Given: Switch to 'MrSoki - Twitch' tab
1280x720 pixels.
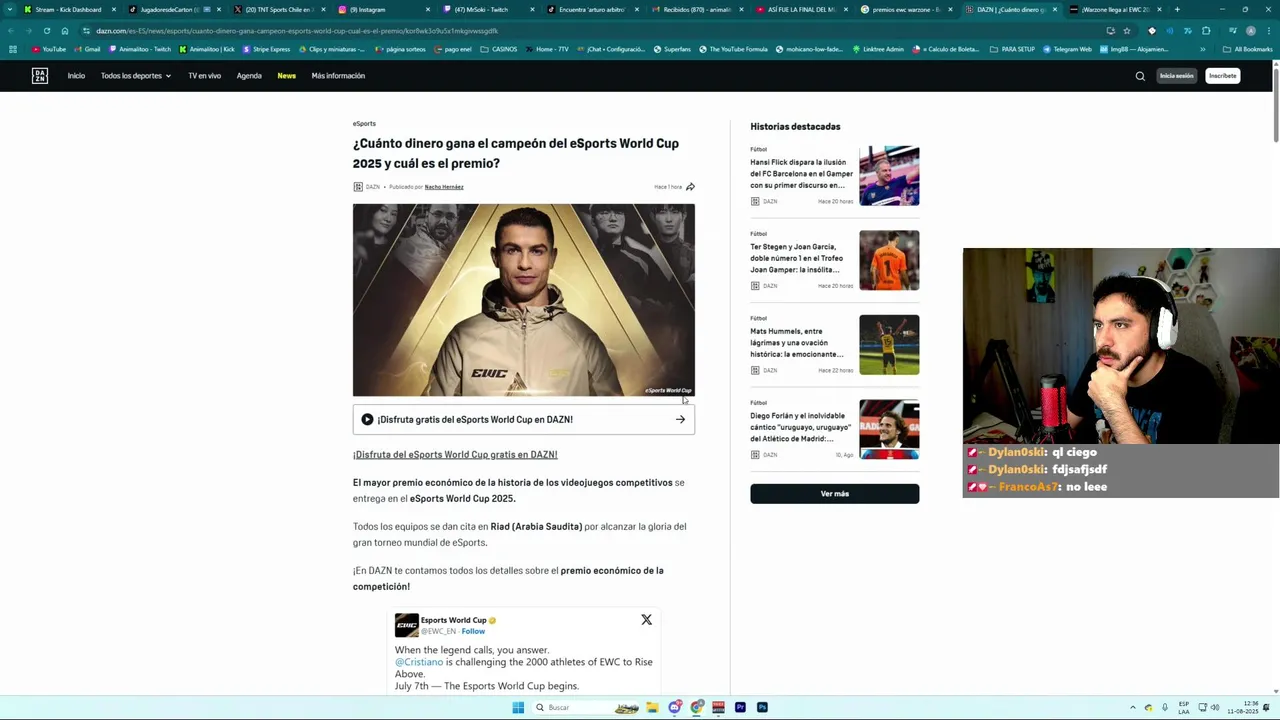Looking at the screenshot, I should tap(490, 10).
